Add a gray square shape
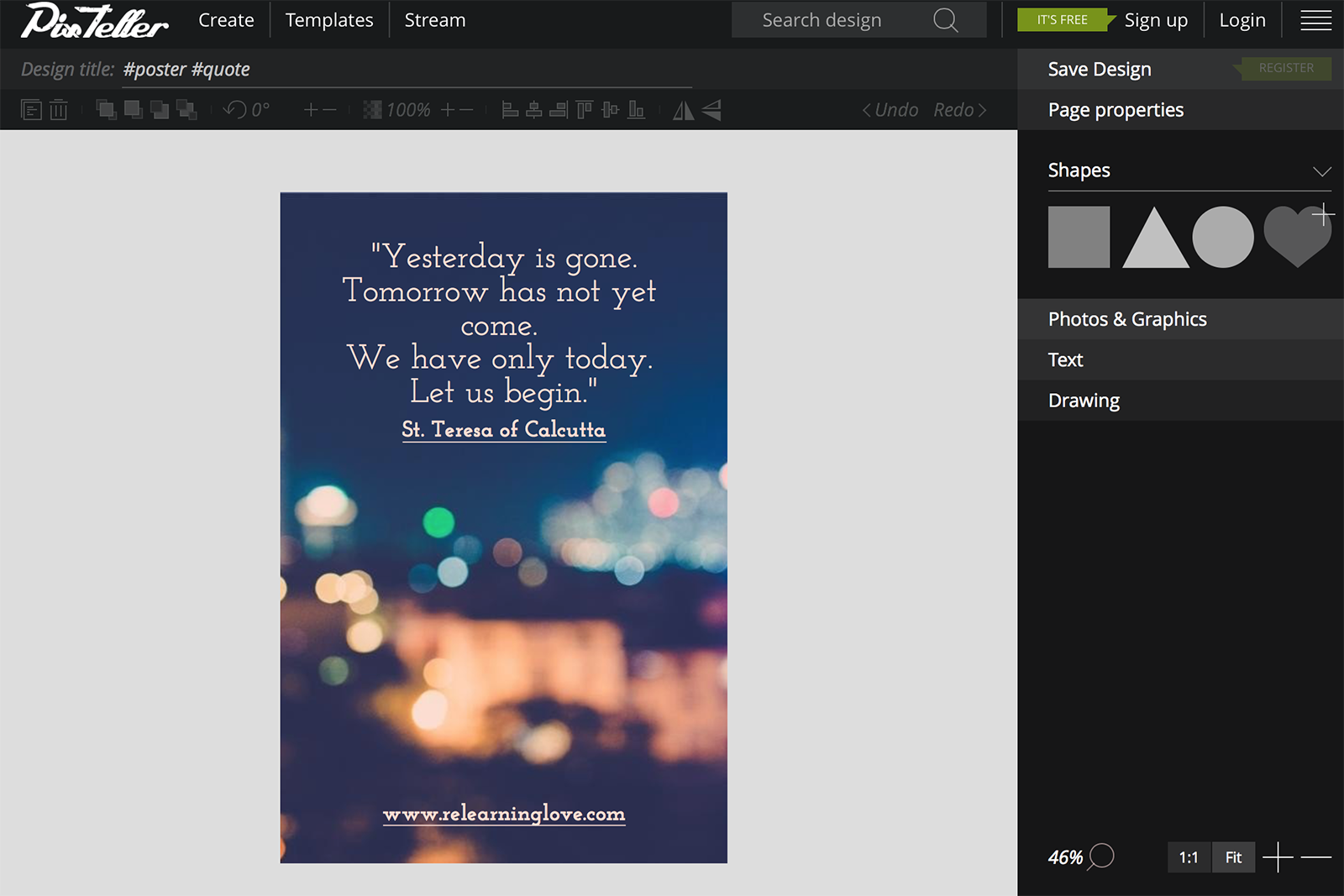Image resolution: width=1344 pixels, height=896 pixels. 1079,238
